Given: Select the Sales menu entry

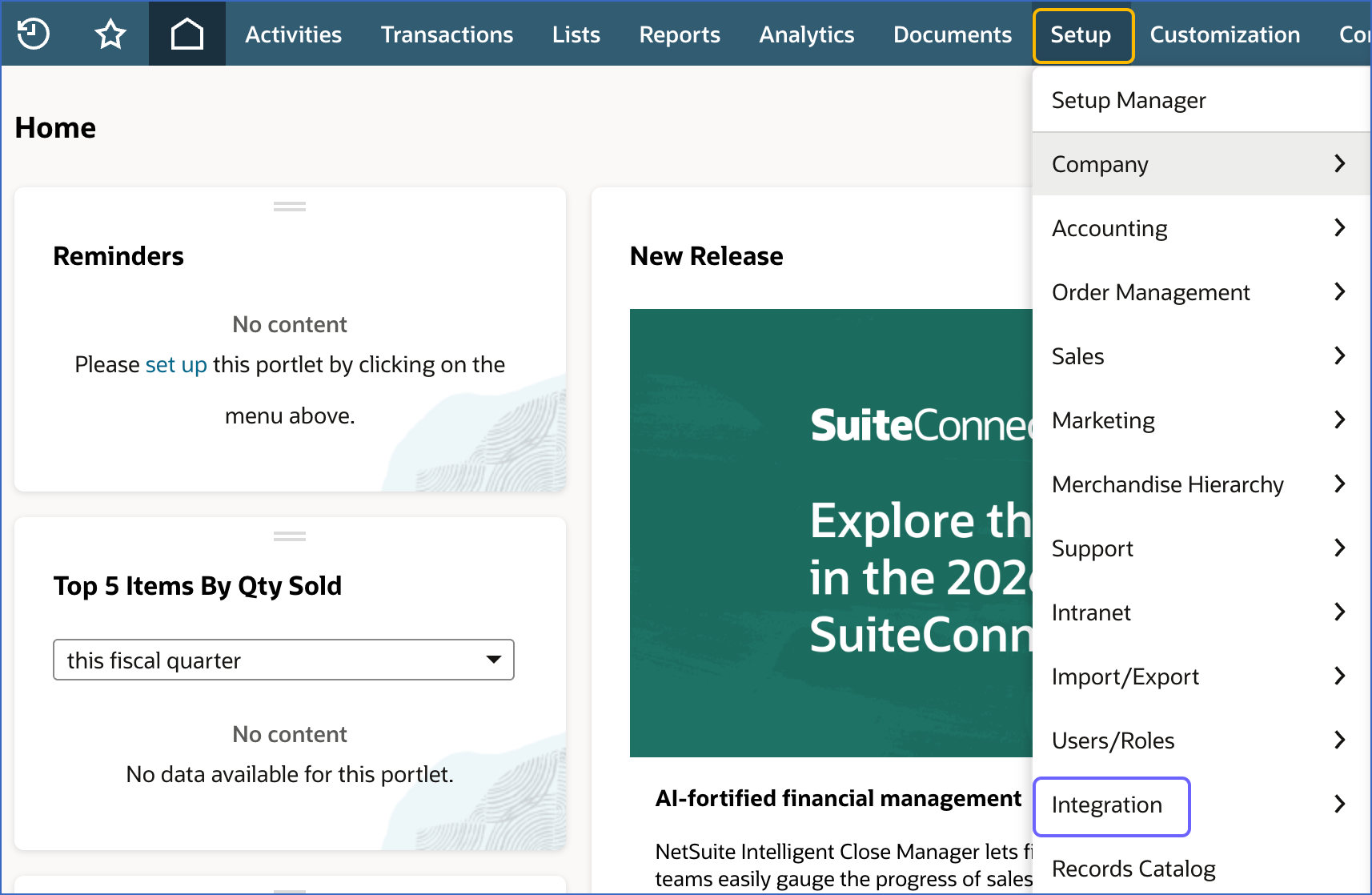Looking at the screenshot, I should [1202, 356].
